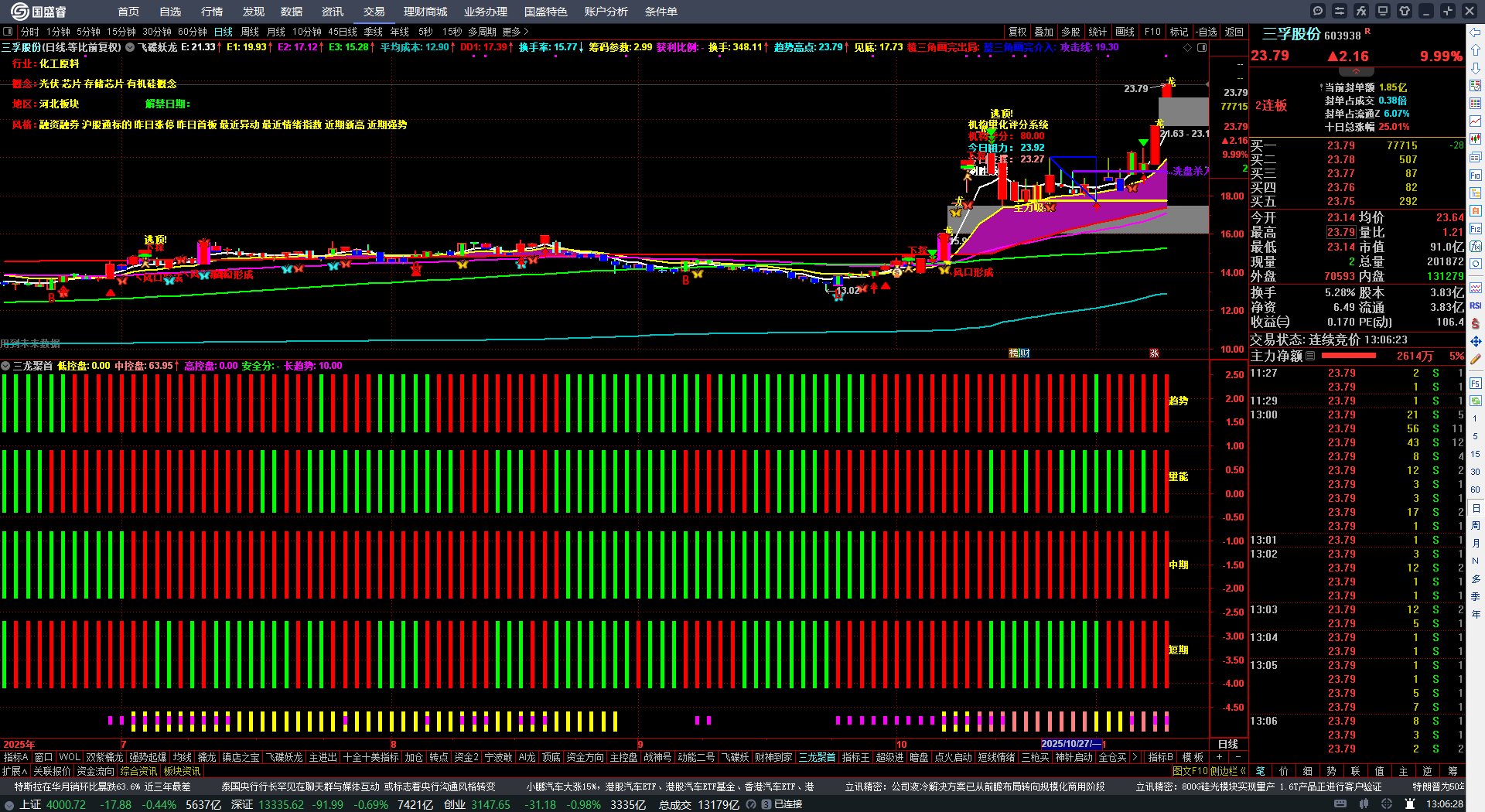Image resolution: width=1485 pixels, height=812 pixels.
Task: Open the 三龙聚首 indicator panel dropdown circle
Action: (x=5, y=366)
